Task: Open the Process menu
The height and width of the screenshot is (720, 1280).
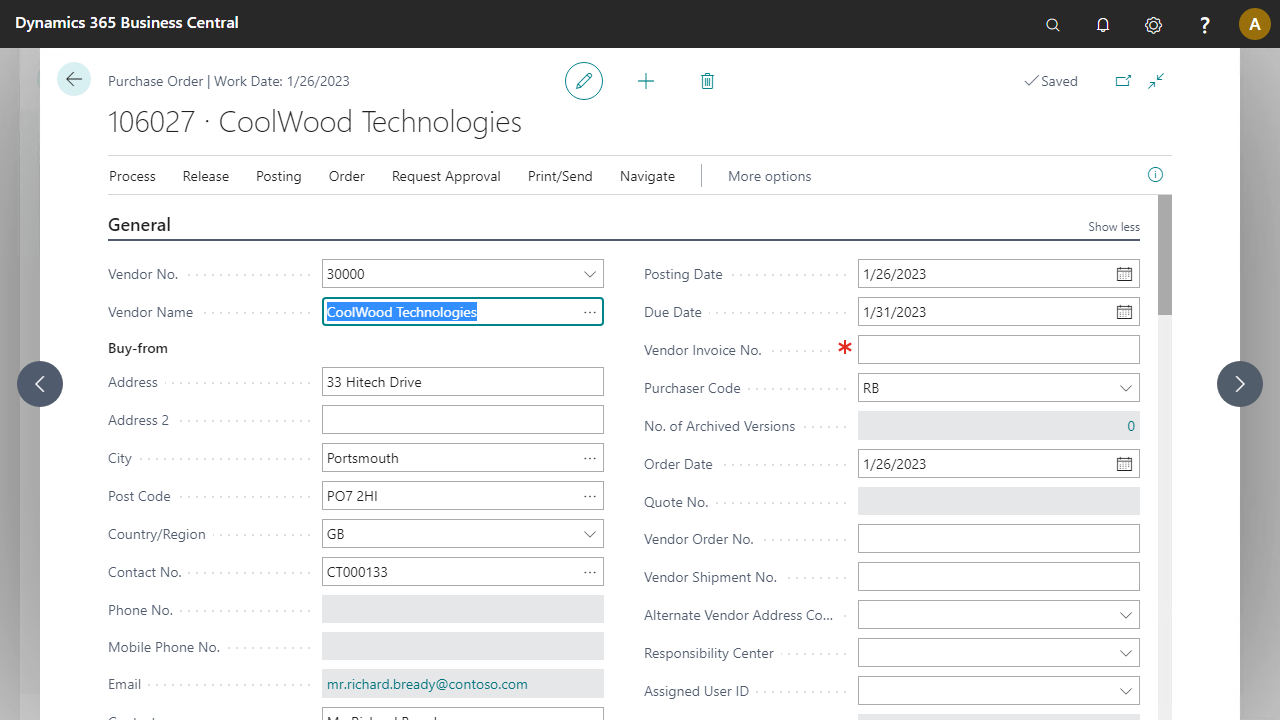Action: tap(132, 176)
